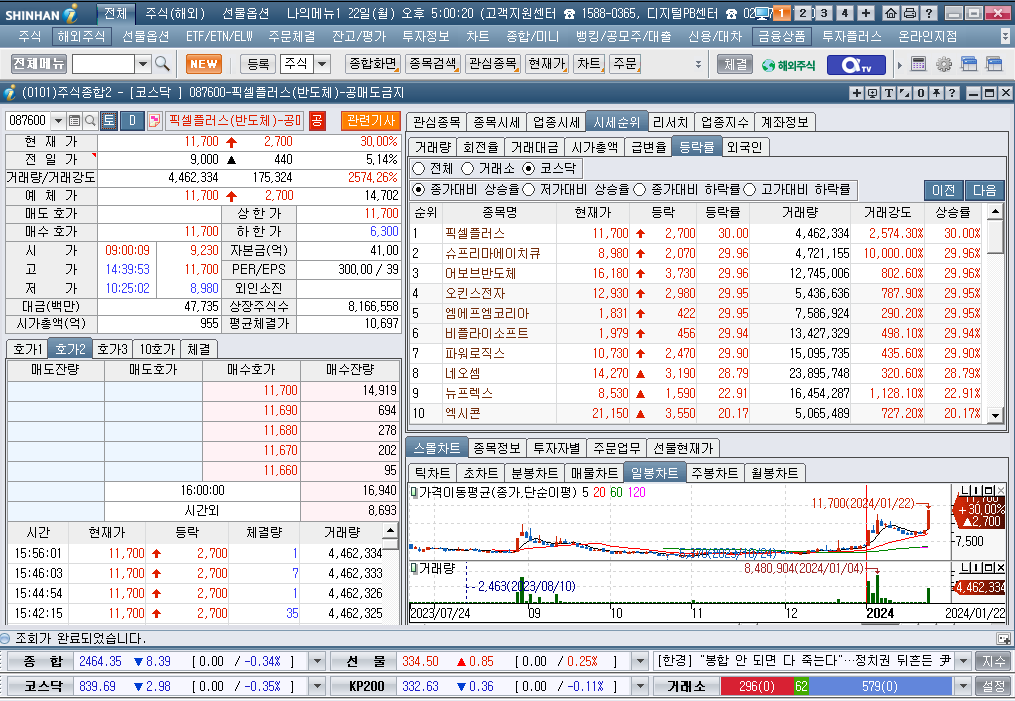Open the 해외주식 menu

pos(82,36)
